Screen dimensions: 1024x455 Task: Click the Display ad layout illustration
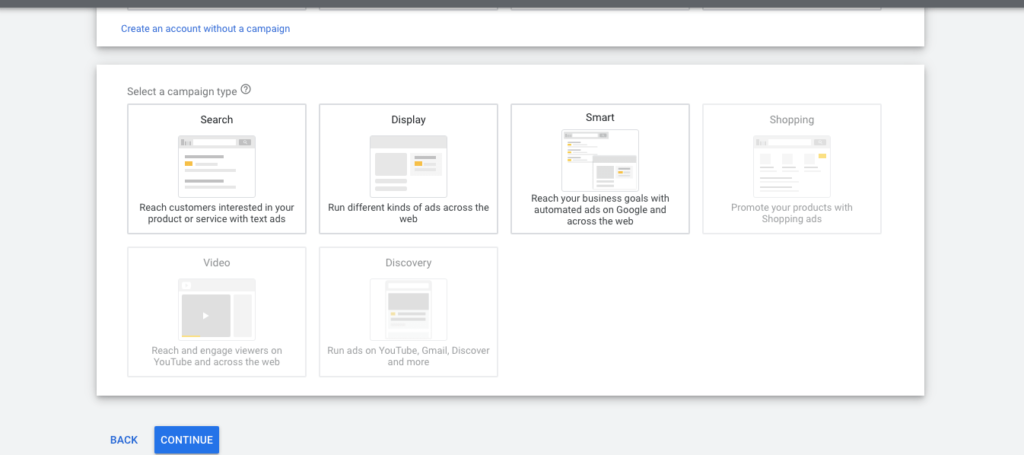click(408, 166)
